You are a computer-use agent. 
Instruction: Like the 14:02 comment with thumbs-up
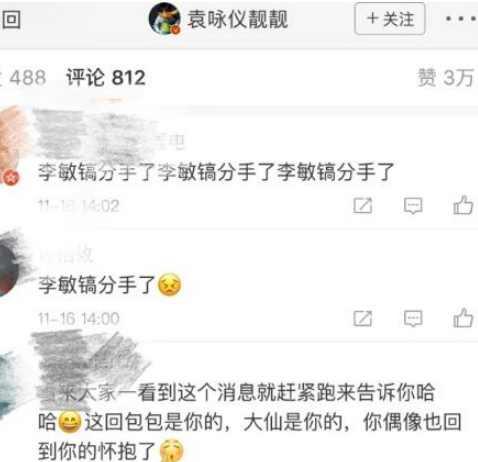pyautogui.click(x=463, y=205)
